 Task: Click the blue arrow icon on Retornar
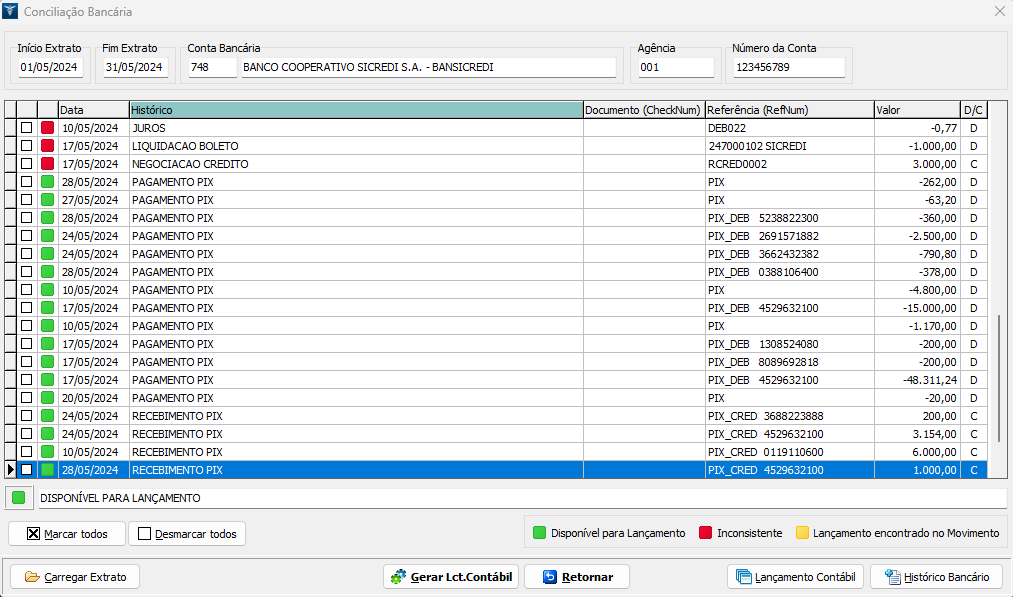(549, 577)
